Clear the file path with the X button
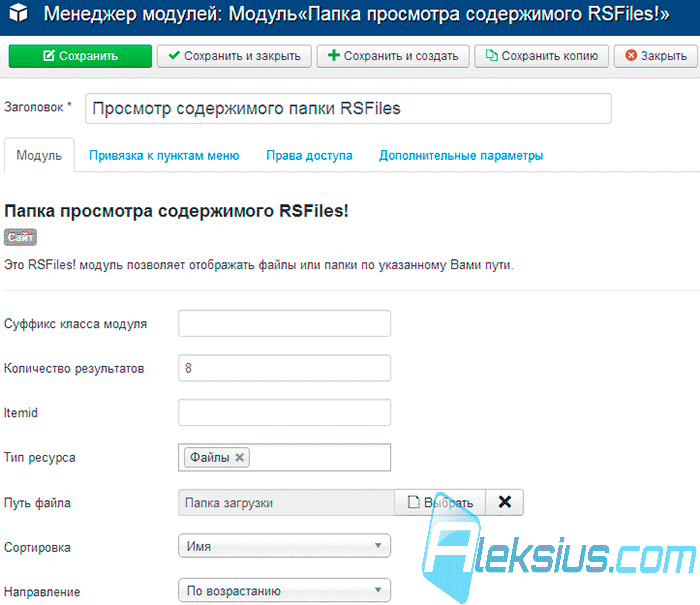 pyautogui.click(x=504, y=503)
